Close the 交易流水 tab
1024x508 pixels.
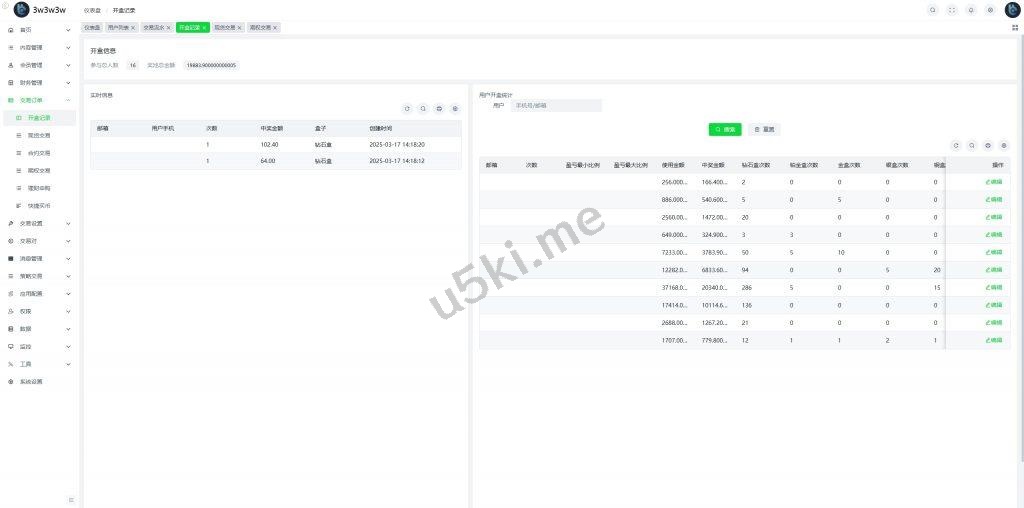coord(168,28)
